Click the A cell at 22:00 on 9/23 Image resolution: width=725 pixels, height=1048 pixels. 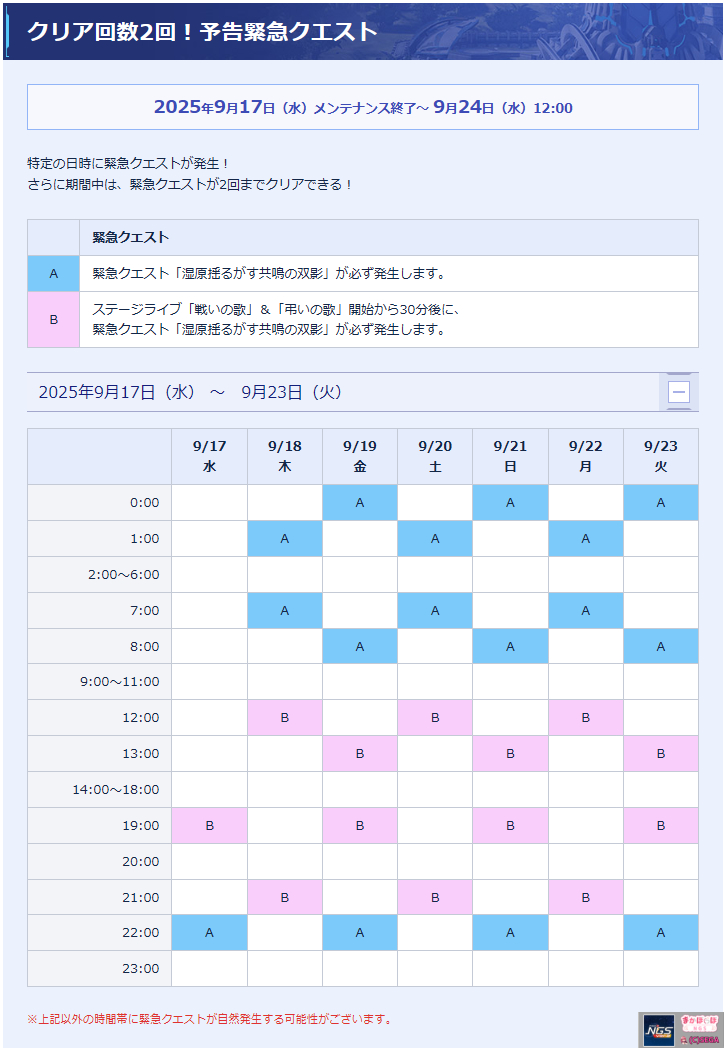[x=661, y=932]
